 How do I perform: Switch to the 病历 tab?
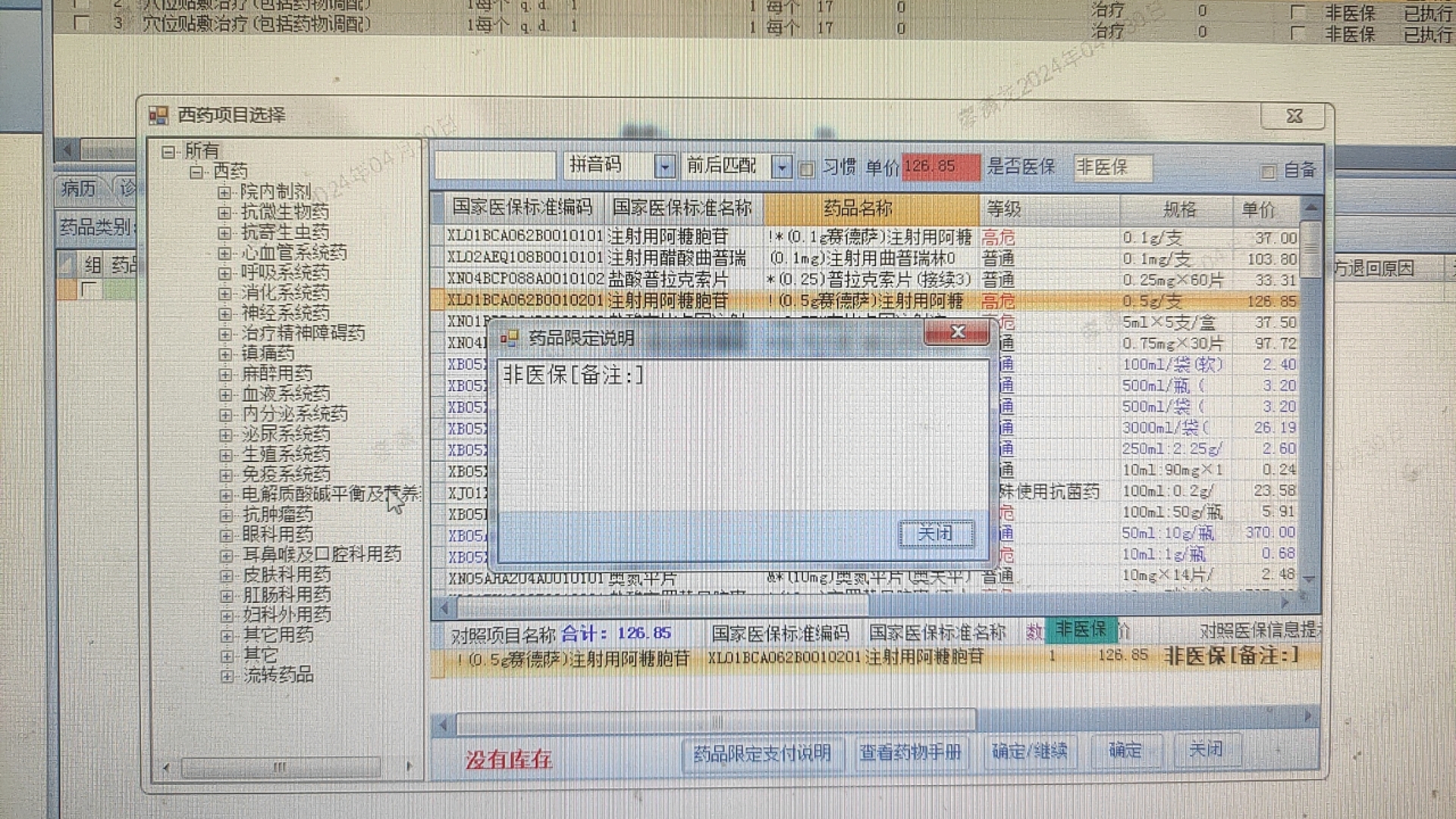pos(79,188)
